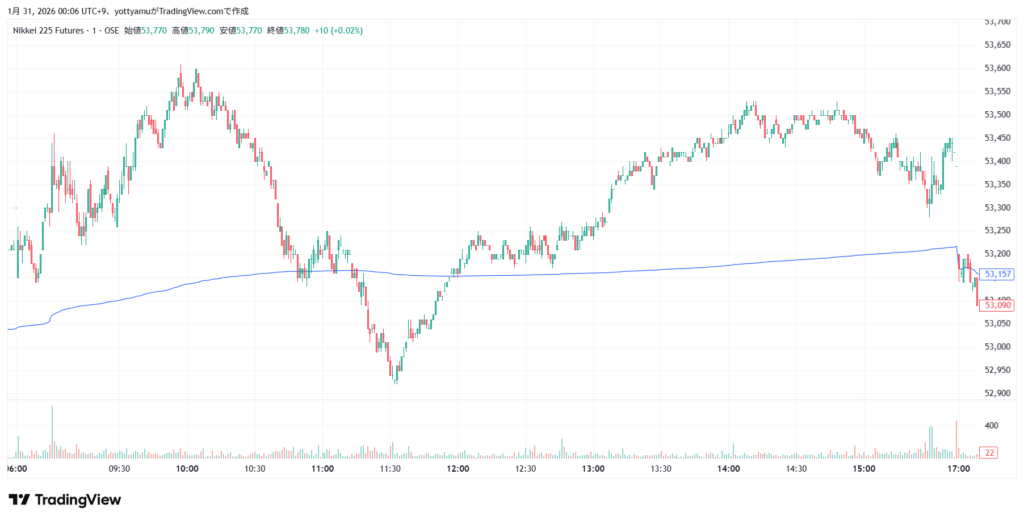Click the TradingView logo icon
1024x521 pixels.
(x=19, y=499)
